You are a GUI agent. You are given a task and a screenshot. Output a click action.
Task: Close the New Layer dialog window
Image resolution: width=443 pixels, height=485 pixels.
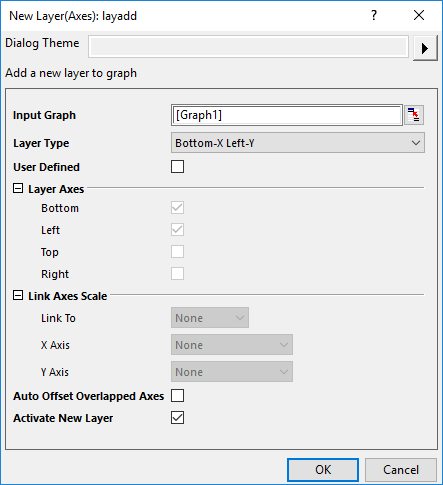point(419,15)
